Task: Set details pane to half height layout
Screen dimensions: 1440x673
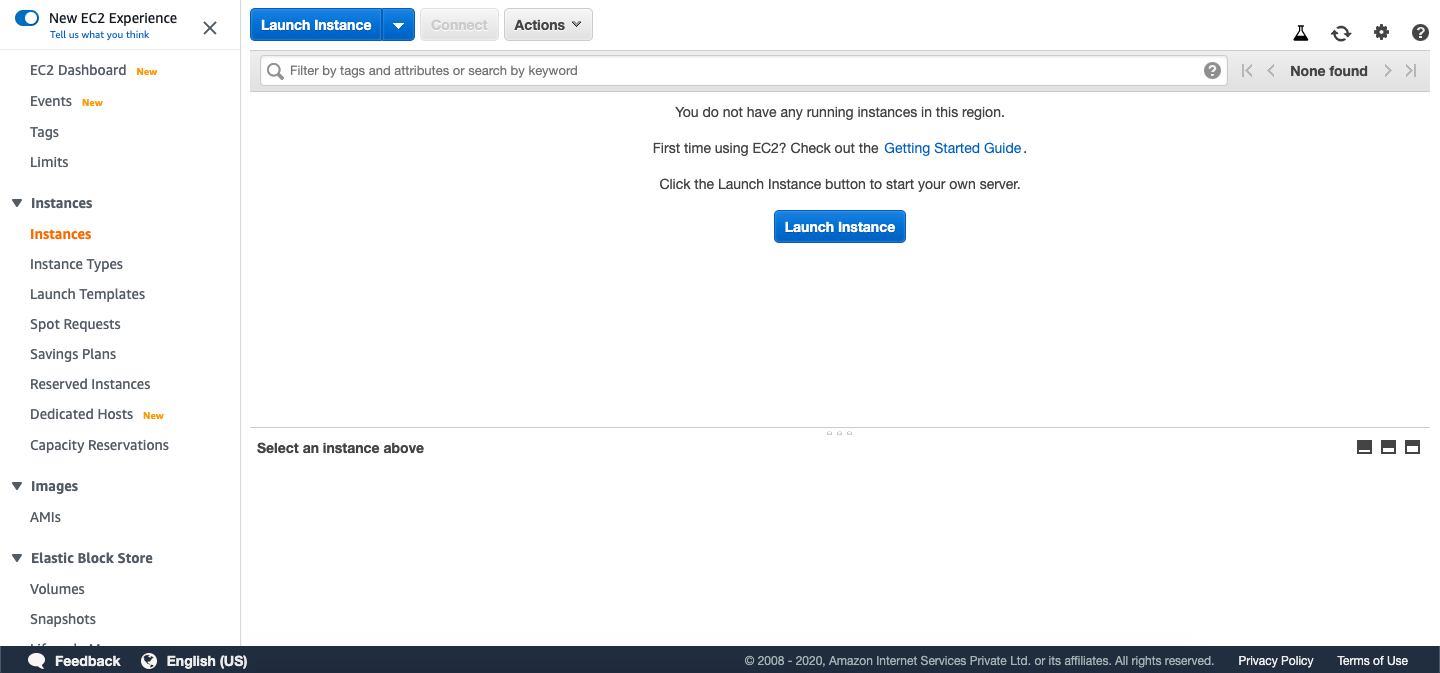Action: click(1388, 447)
